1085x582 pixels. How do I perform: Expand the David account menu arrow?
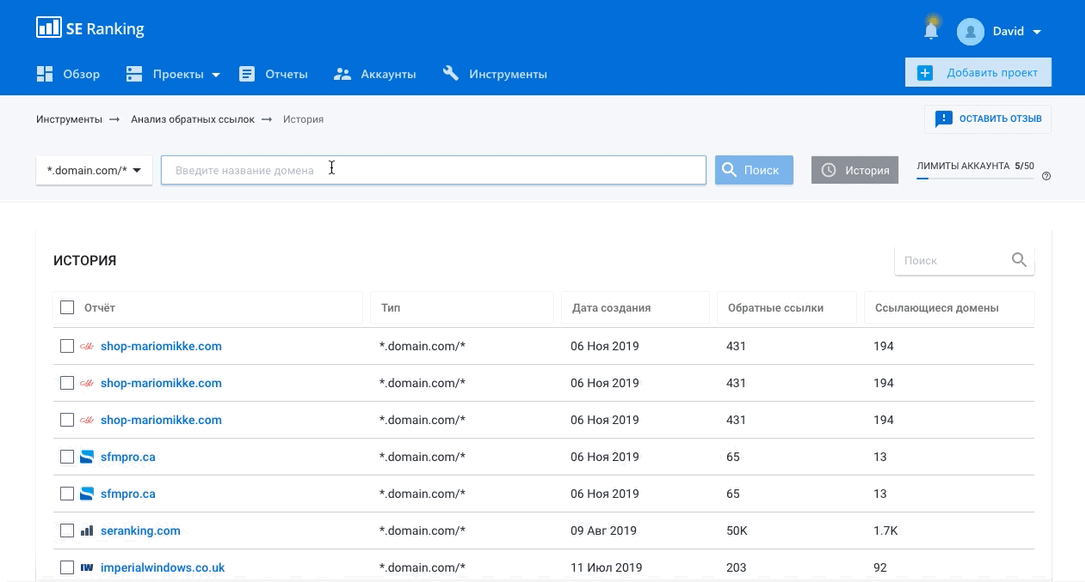tap(1037, 32)
